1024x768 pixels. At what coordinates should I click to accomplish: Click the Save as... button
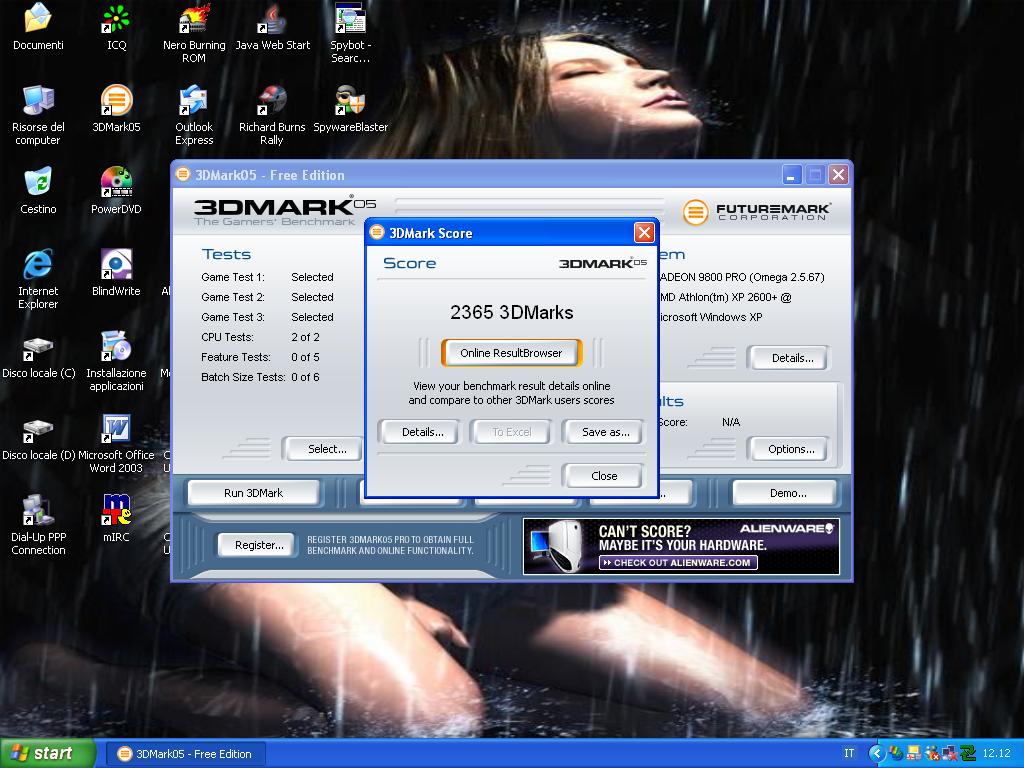605,432
